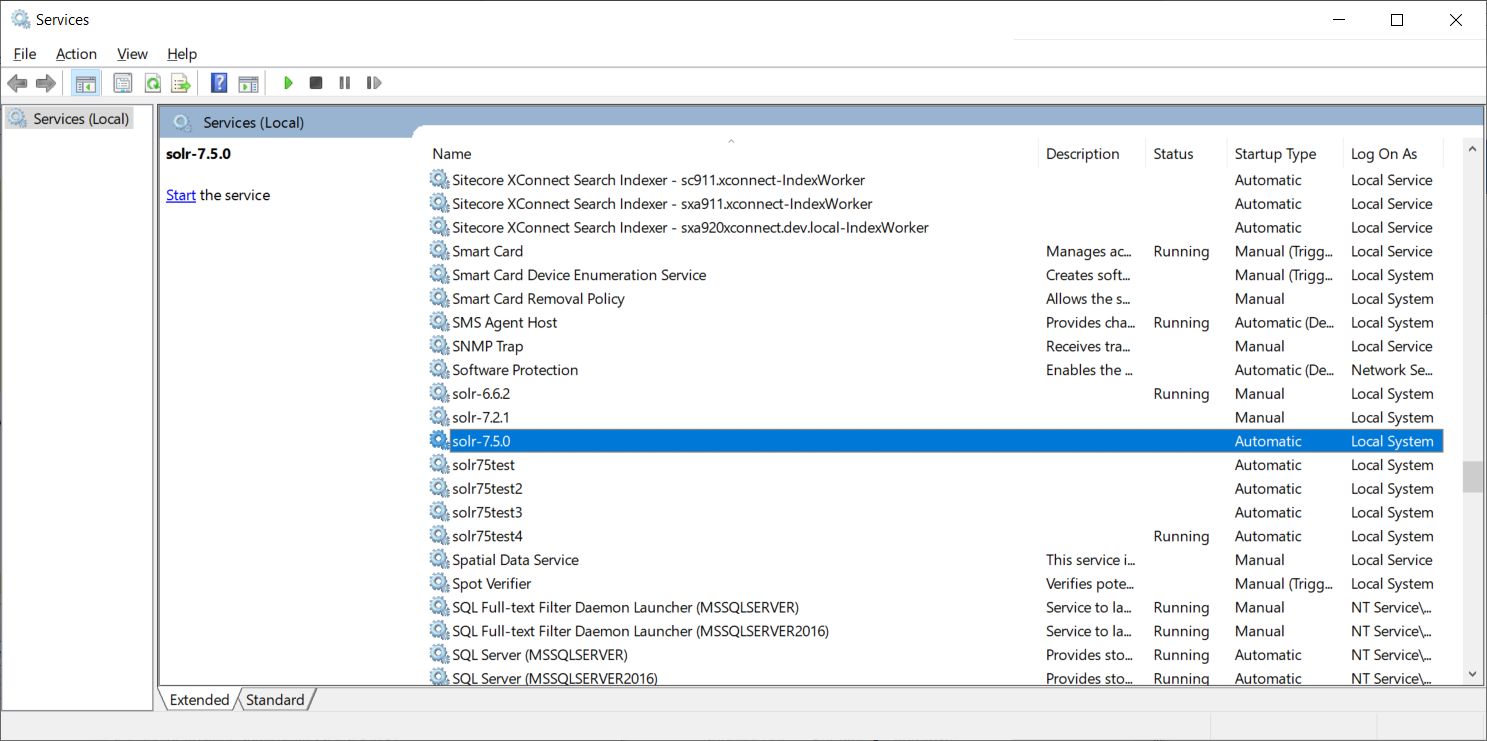Viewport: 1487px width, 741px height.
Task: Click Automatic startup type of solr-7.5.0
Action: click(x=1268, y=441)
